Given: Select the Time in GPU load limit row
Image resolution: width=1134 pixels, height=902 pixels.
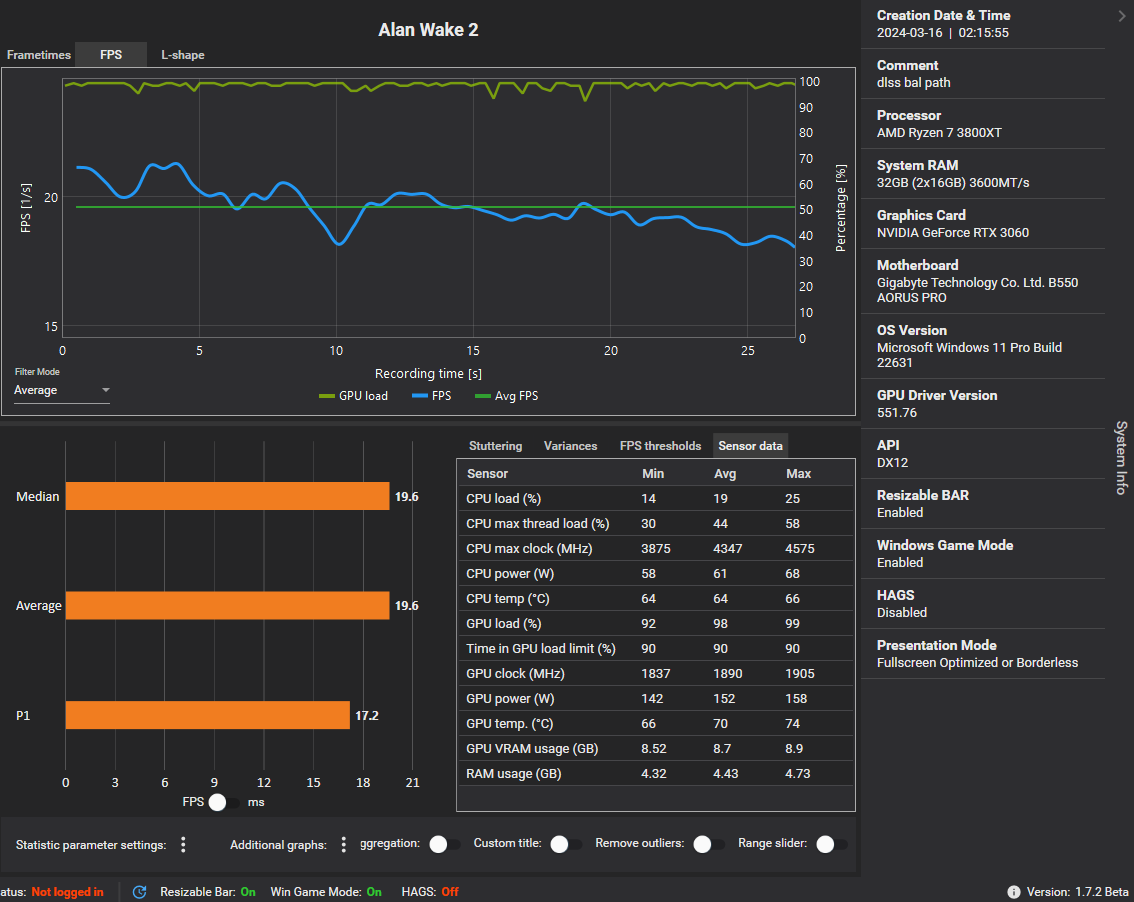Looking at the screenshot, I should pyautogui.click(x=656, y=649).
